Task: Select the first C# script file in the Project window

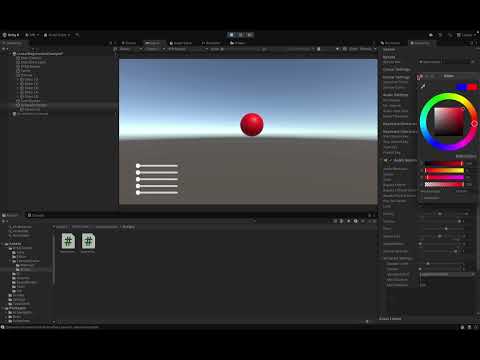Action: coord(68,243)
